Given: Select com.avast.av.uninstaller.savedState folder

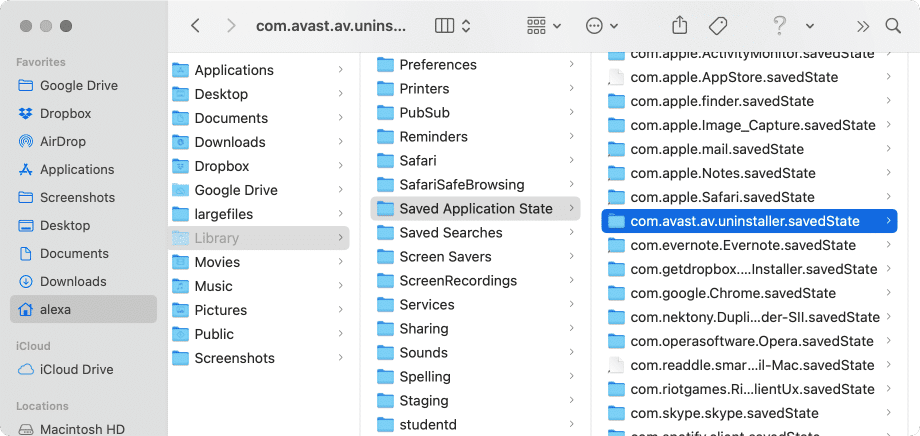Looking at the screenshot, I should (x=750, y=221).
